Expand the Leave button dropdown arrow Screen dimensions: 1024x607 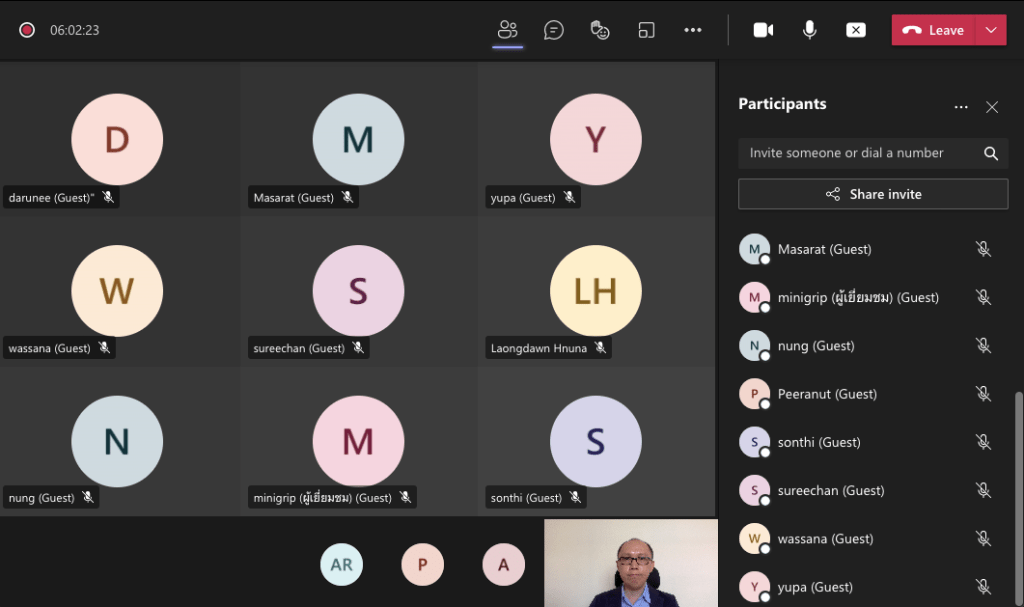point(991,30)
